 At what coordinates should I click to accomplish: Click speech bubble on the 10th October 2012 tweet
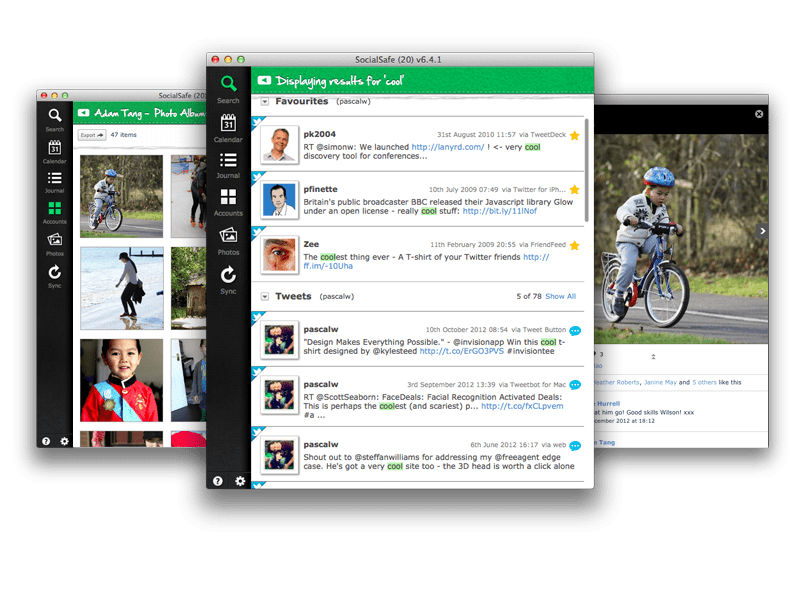click(x=575, y=331)
